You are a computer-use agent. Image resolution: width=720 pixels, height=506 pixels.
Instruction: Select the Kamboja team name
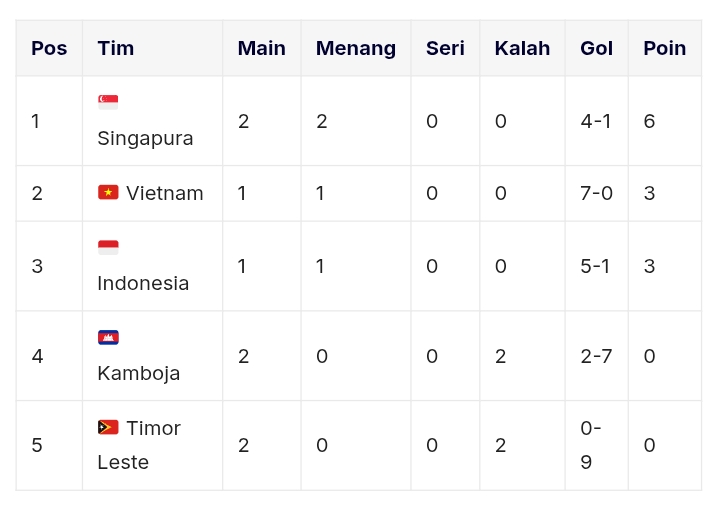[x=139, y=373]
